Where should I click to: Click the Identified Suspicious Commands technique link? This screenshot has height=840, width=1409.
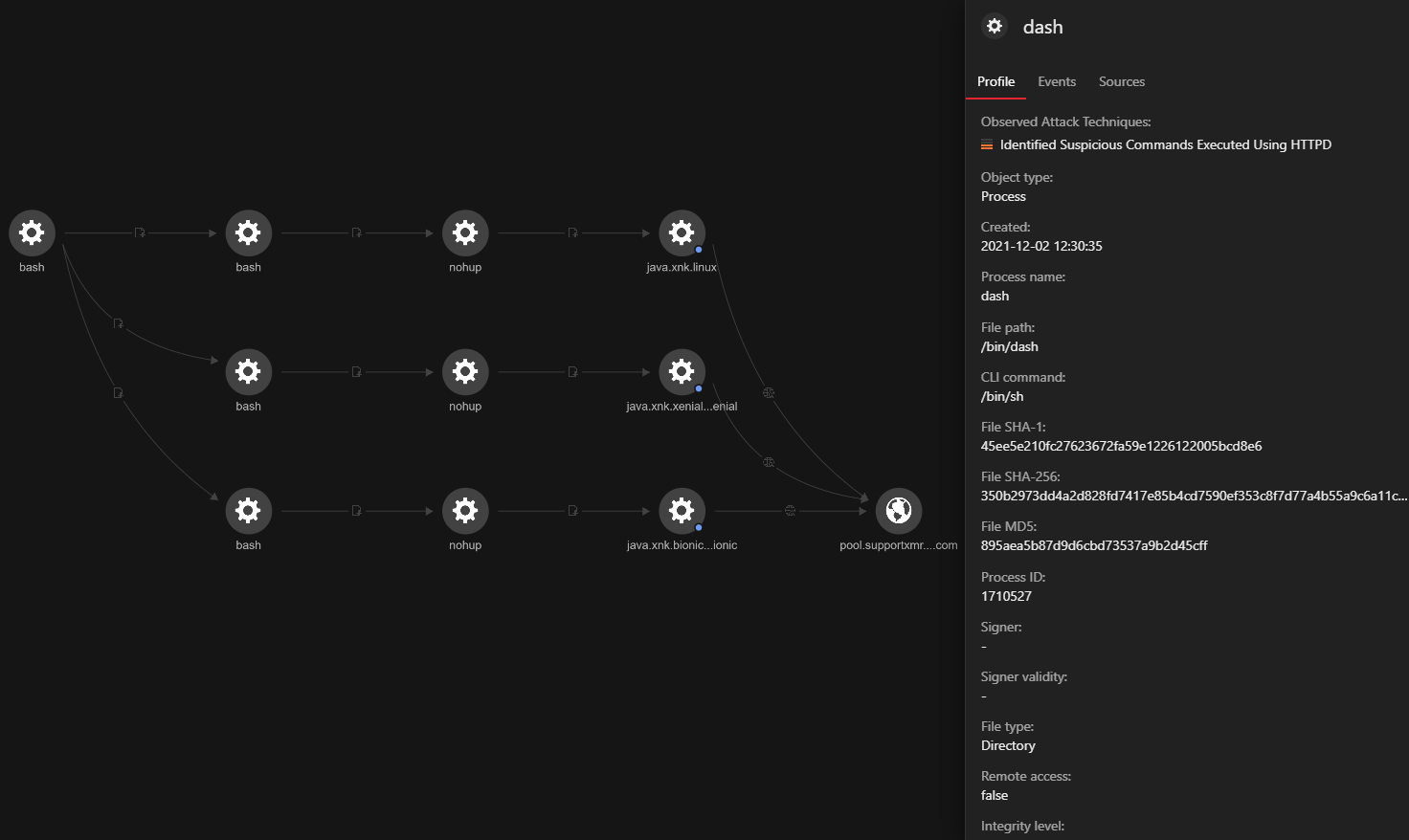coord(1165,145)
